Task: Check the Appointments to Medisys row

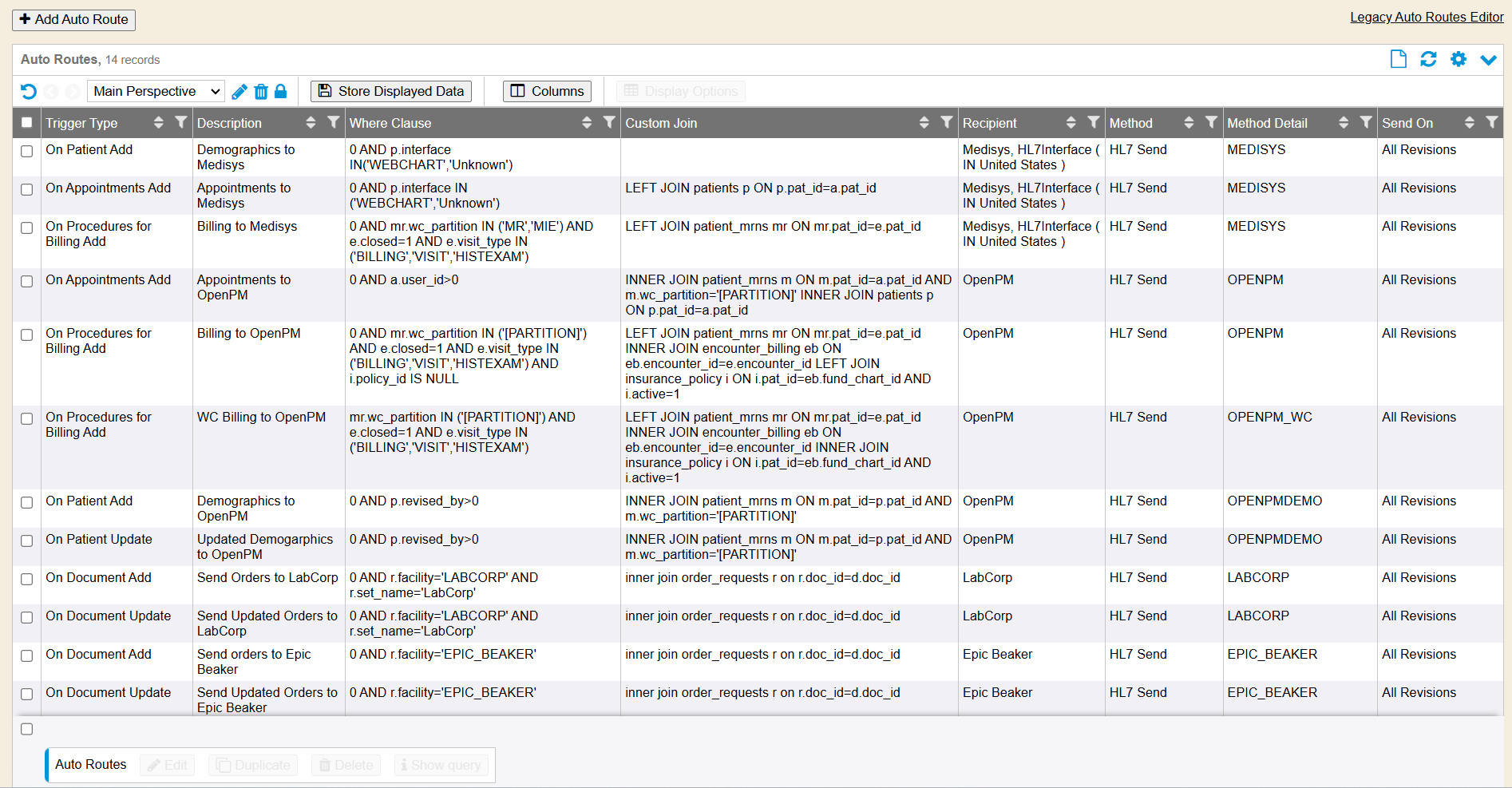Action: click(27, 189)
